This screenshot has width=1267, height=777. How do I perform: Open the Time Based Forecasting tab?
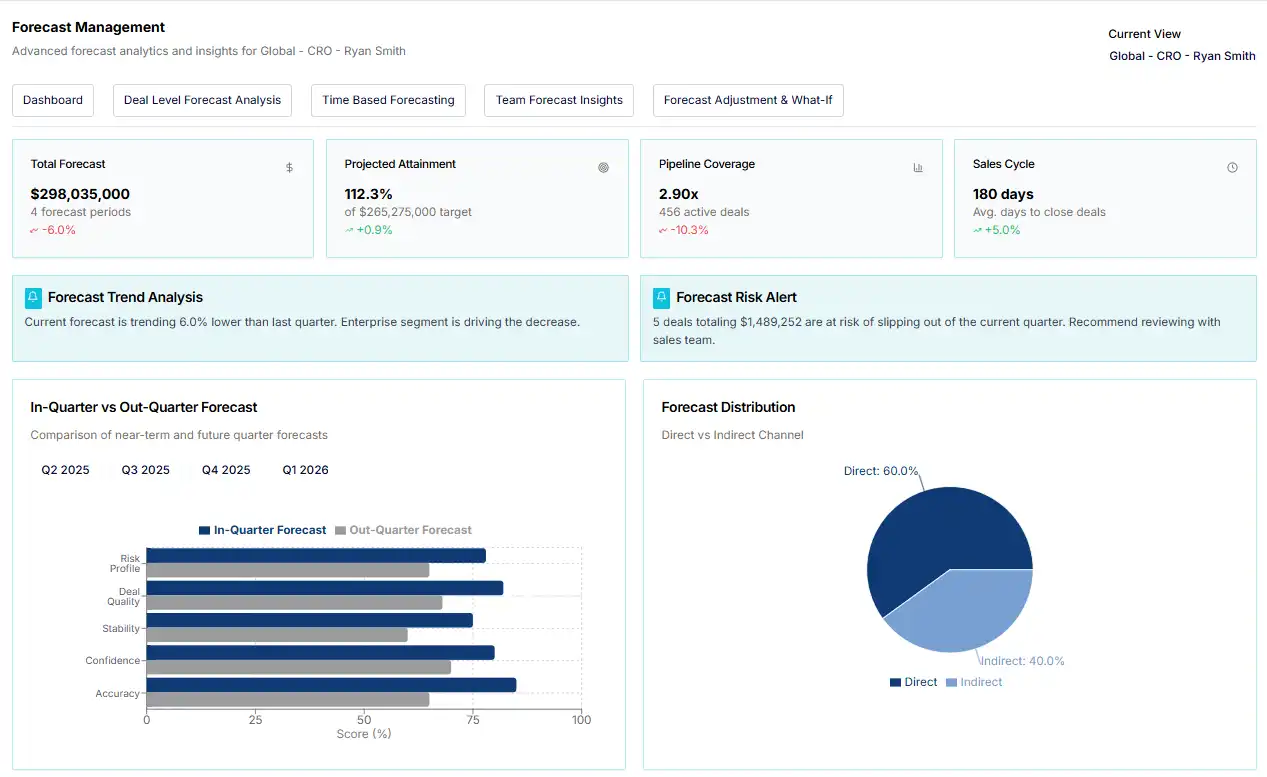click(388, 100)
